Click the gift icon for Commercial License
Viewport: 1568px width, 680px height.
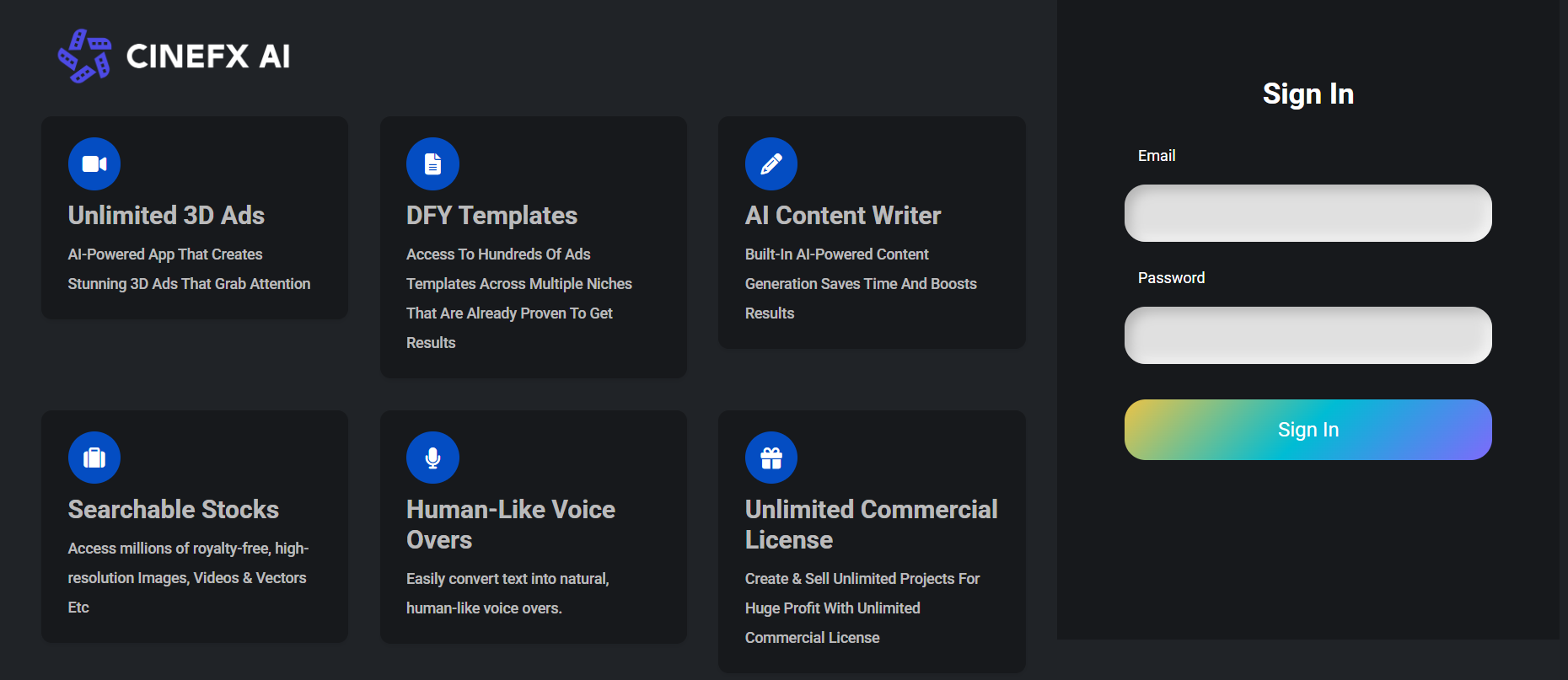[771, 458]
